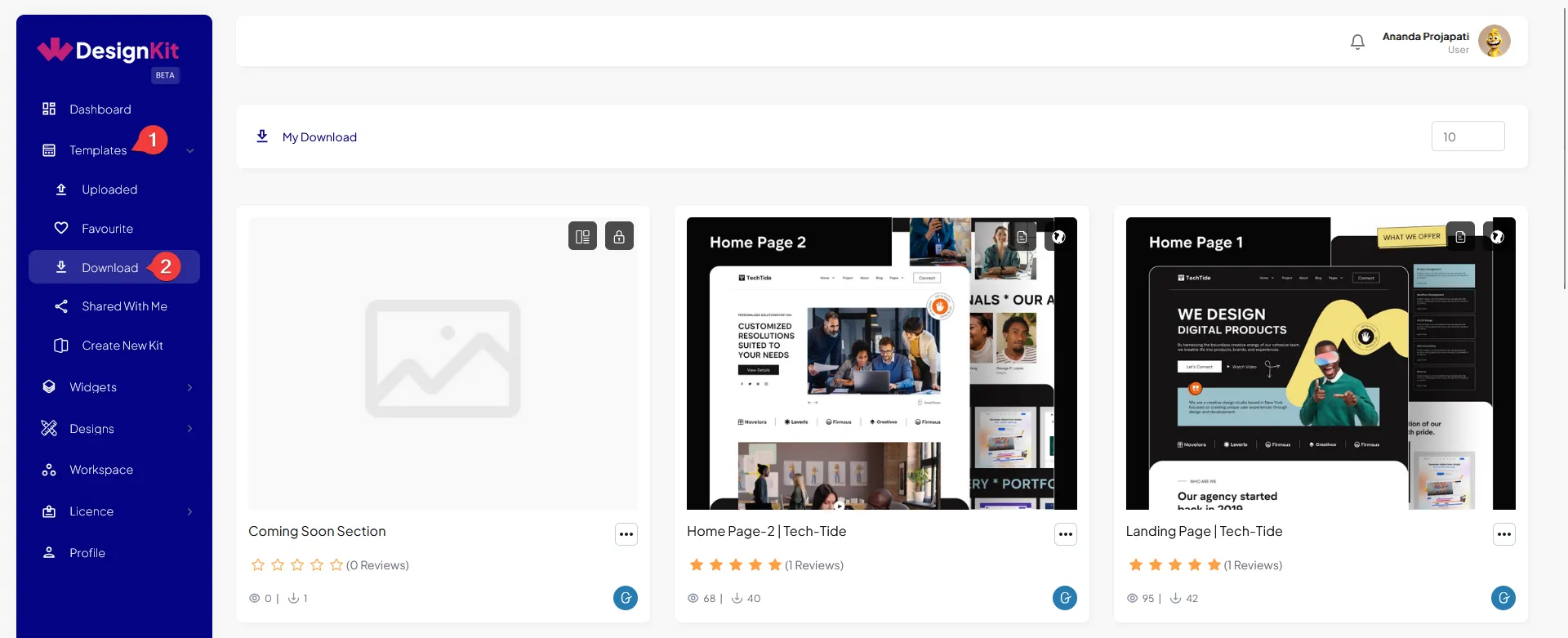The width and height of the screenshot is (1568, 638).
Task: Open the Favourite templates page
Action: [x=114, y=229]
